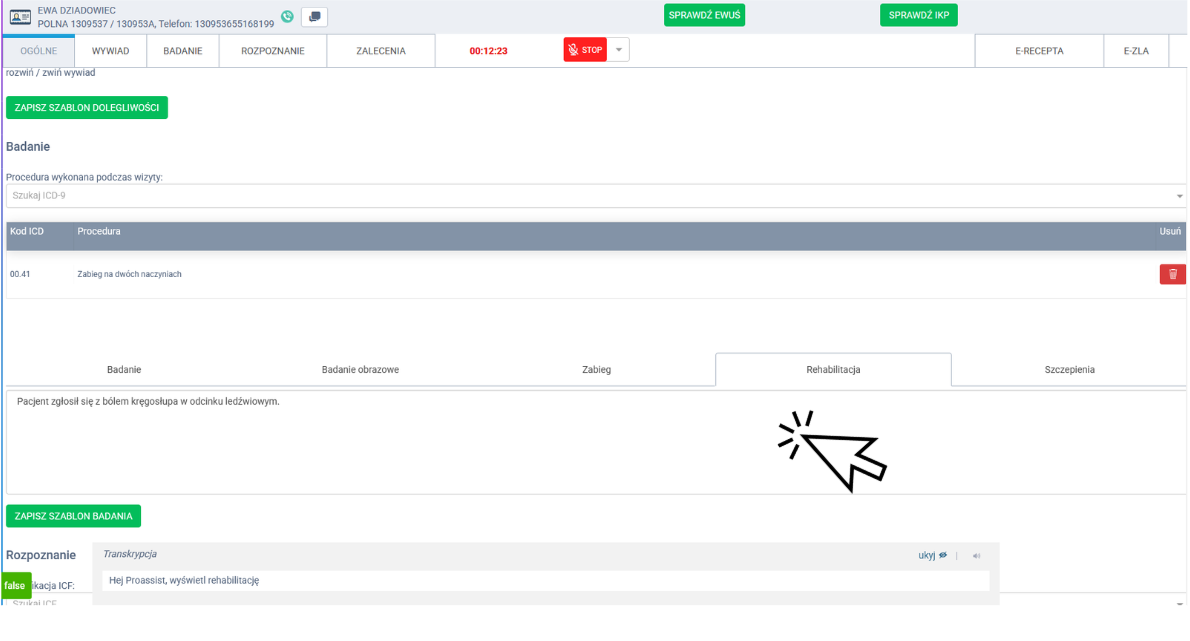Image resolution: width=1190 pixels, height=641 pixels.
Task: Click the speaker icon in transcription panel
Action: pyautogui.click(x=976, y=556)
